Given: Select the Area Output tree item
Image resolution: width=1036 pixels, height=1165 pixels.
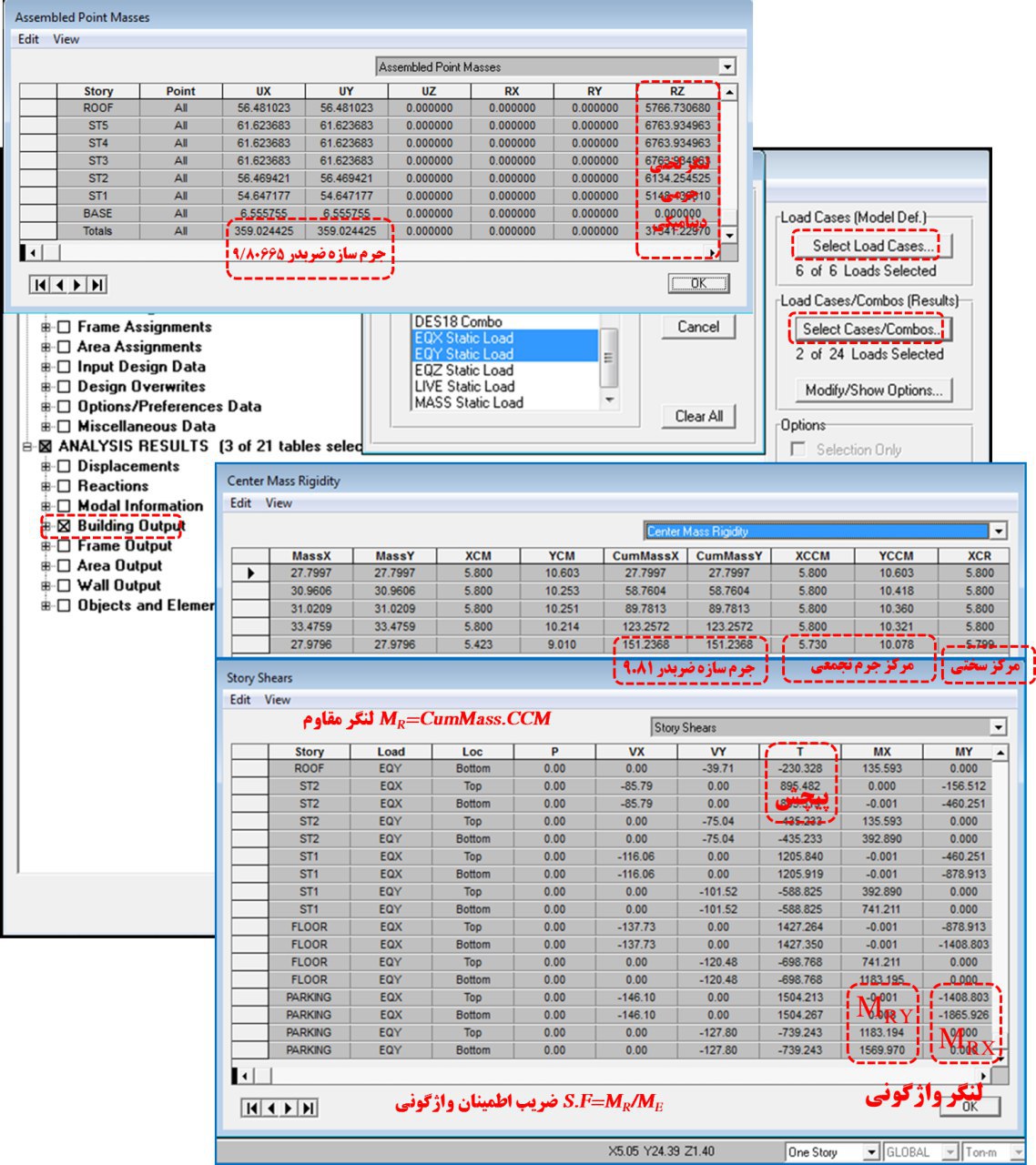Looking at the screenshot, I should [x=119, y=566].
